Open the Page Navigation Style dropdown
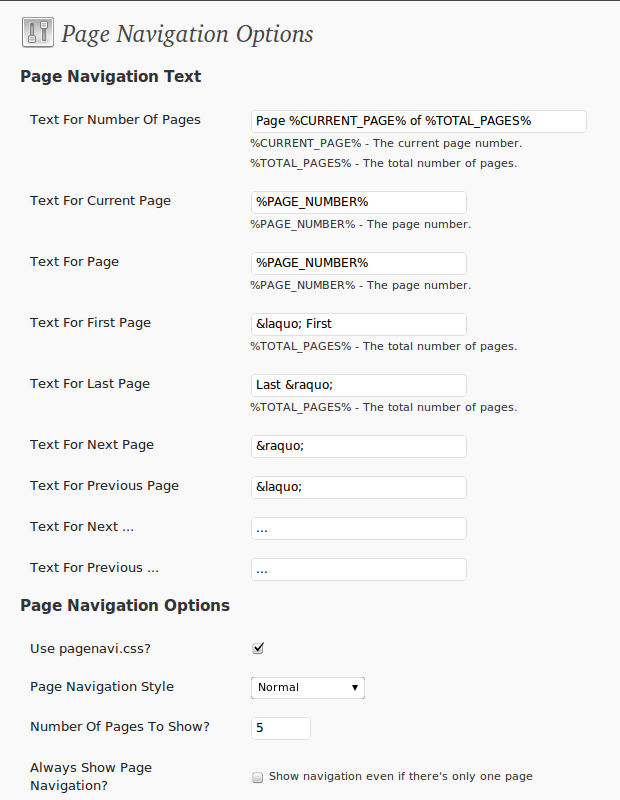Screen dimensions: 620x800 pos(307,687)
